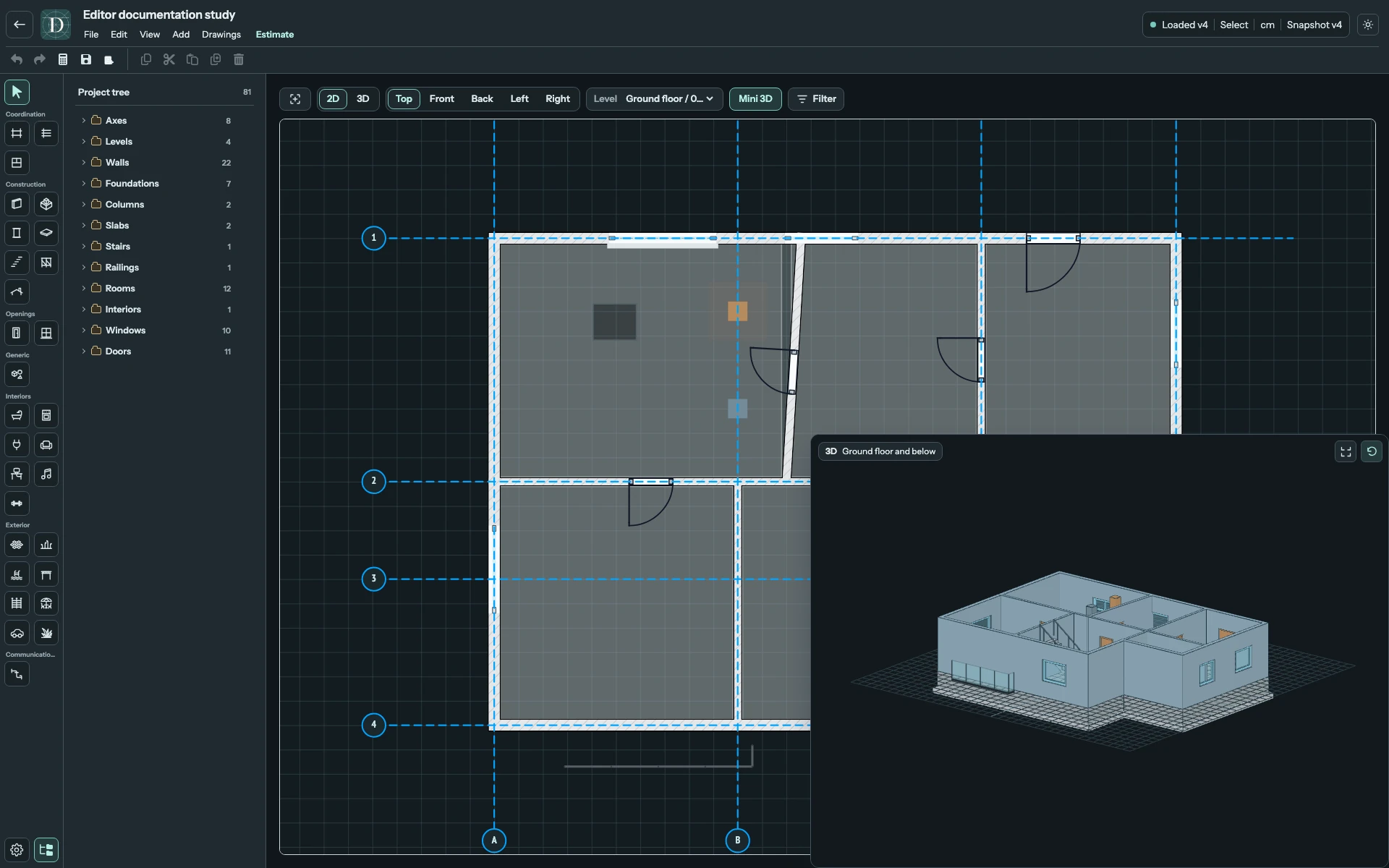The image size is (1389, 868).
Task: Choose the railing tool icon
Action: [x=46, y=262]
